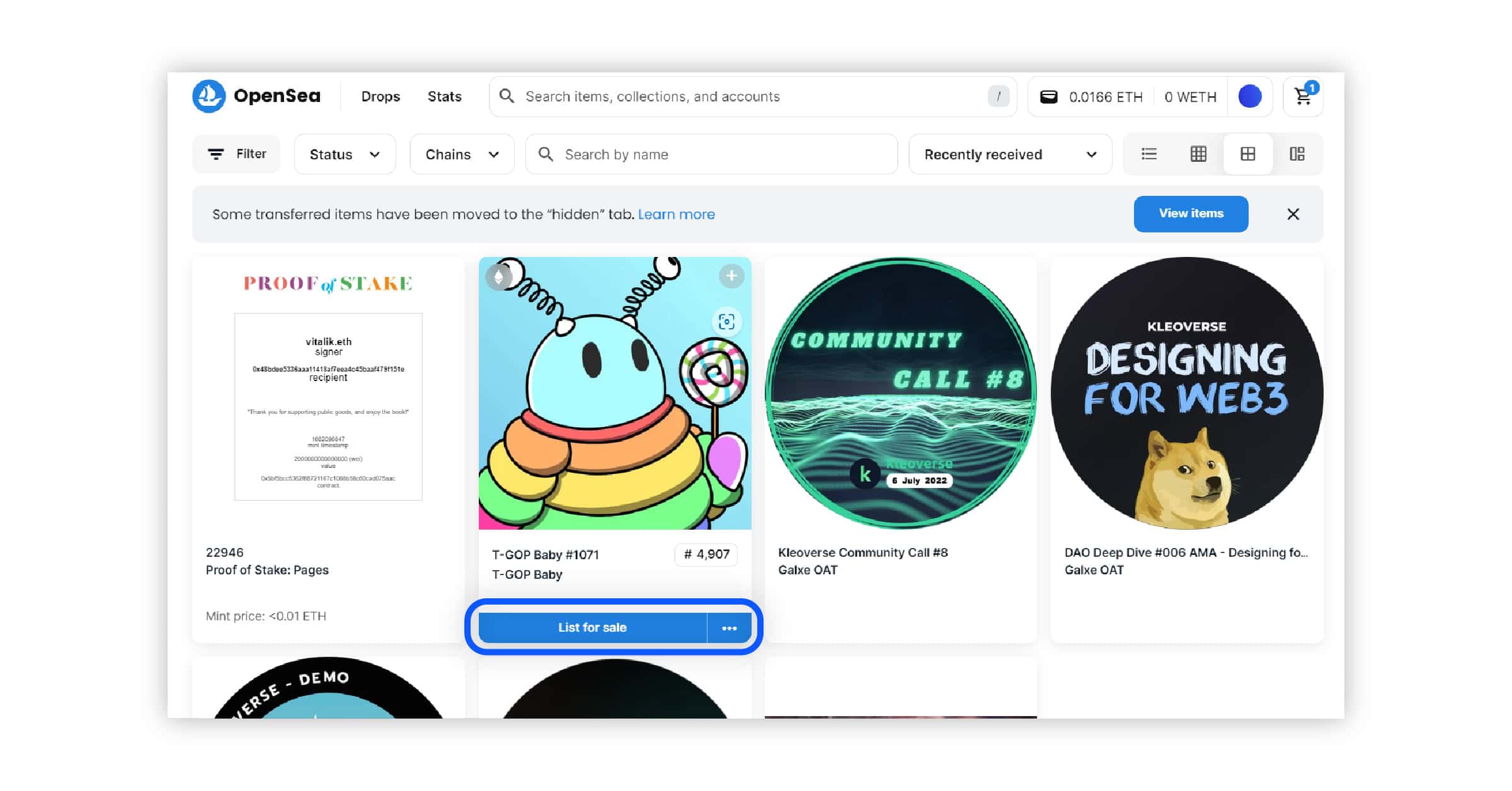Click the scan focus icon on T-GOP Baby image
This screenshot has height=791, width=1512.
pyautogui.click(x=726, y=322)
